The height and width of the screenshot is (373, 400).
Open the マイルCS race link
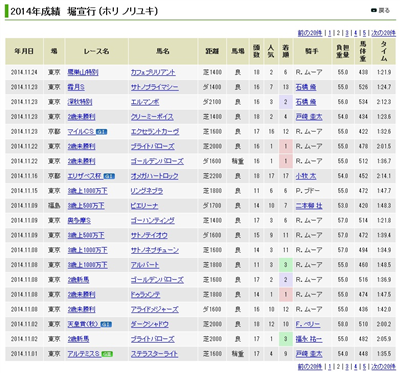[x=81, y=132]
